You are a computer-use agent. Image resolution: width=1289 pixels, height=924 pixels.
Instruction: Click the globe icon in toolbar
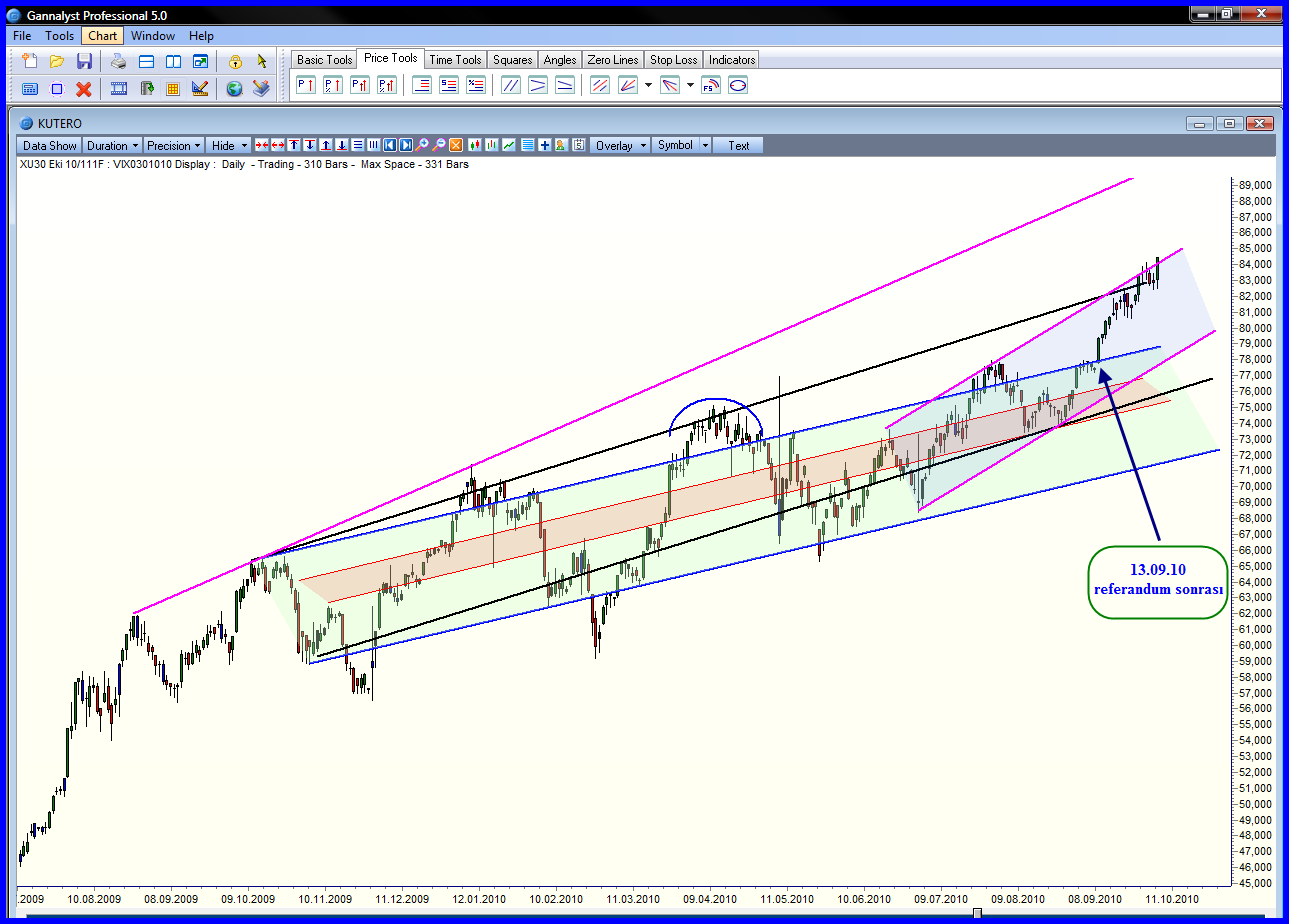234,89
